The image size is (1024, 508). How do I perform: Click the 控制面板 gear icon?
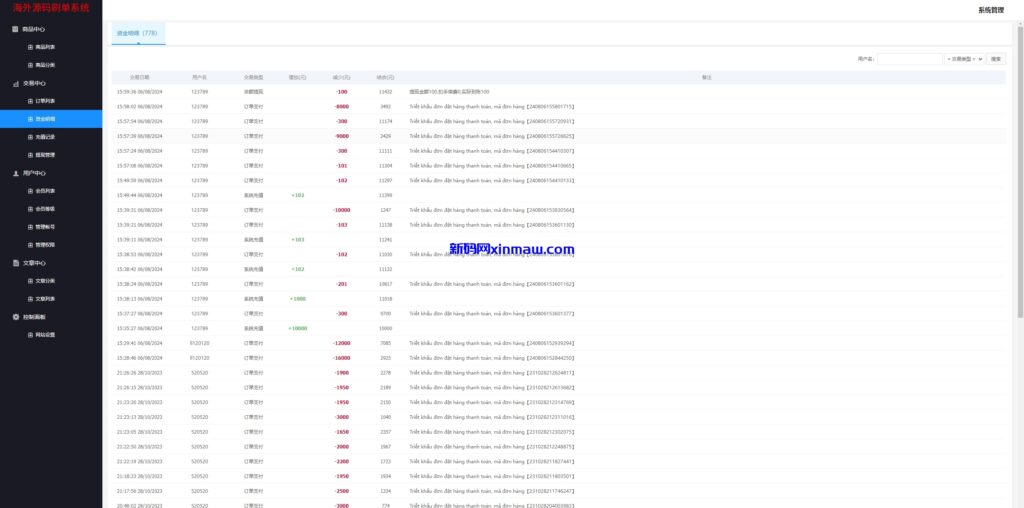pyautogui.click(x=15, y=317)
